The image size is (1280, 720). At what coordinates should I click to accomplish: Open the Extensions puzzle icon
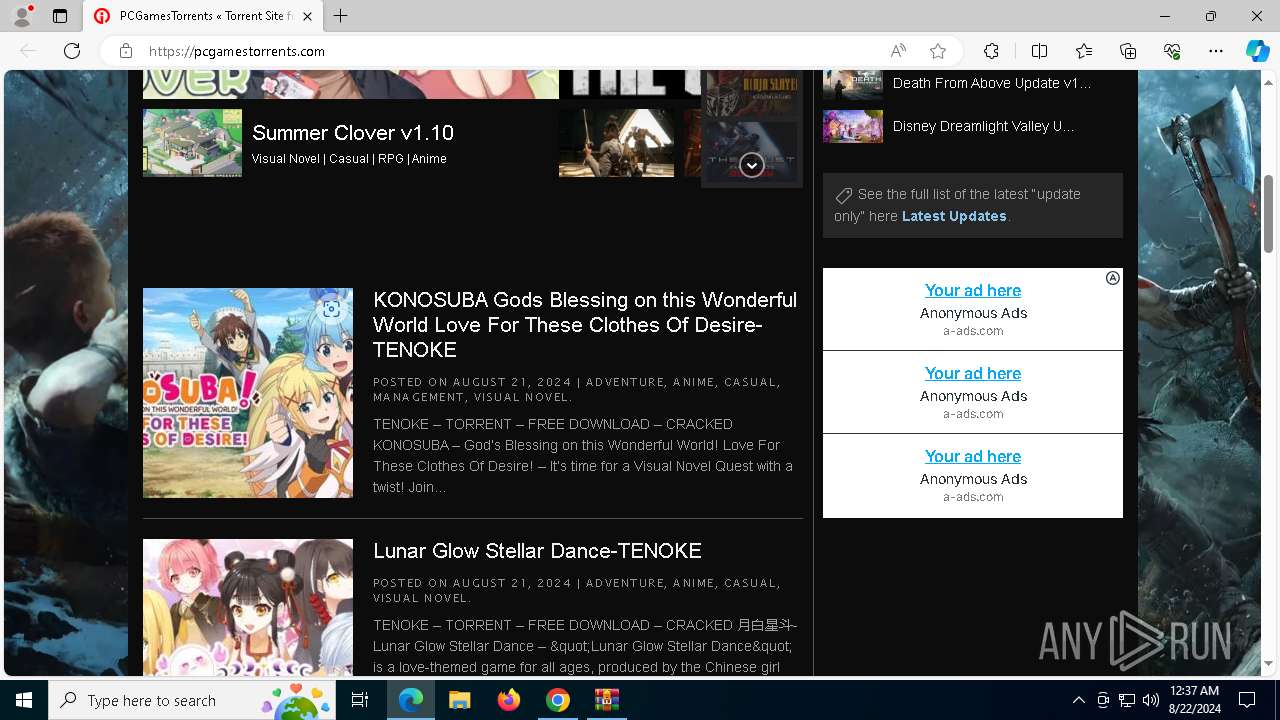point(991,51)
